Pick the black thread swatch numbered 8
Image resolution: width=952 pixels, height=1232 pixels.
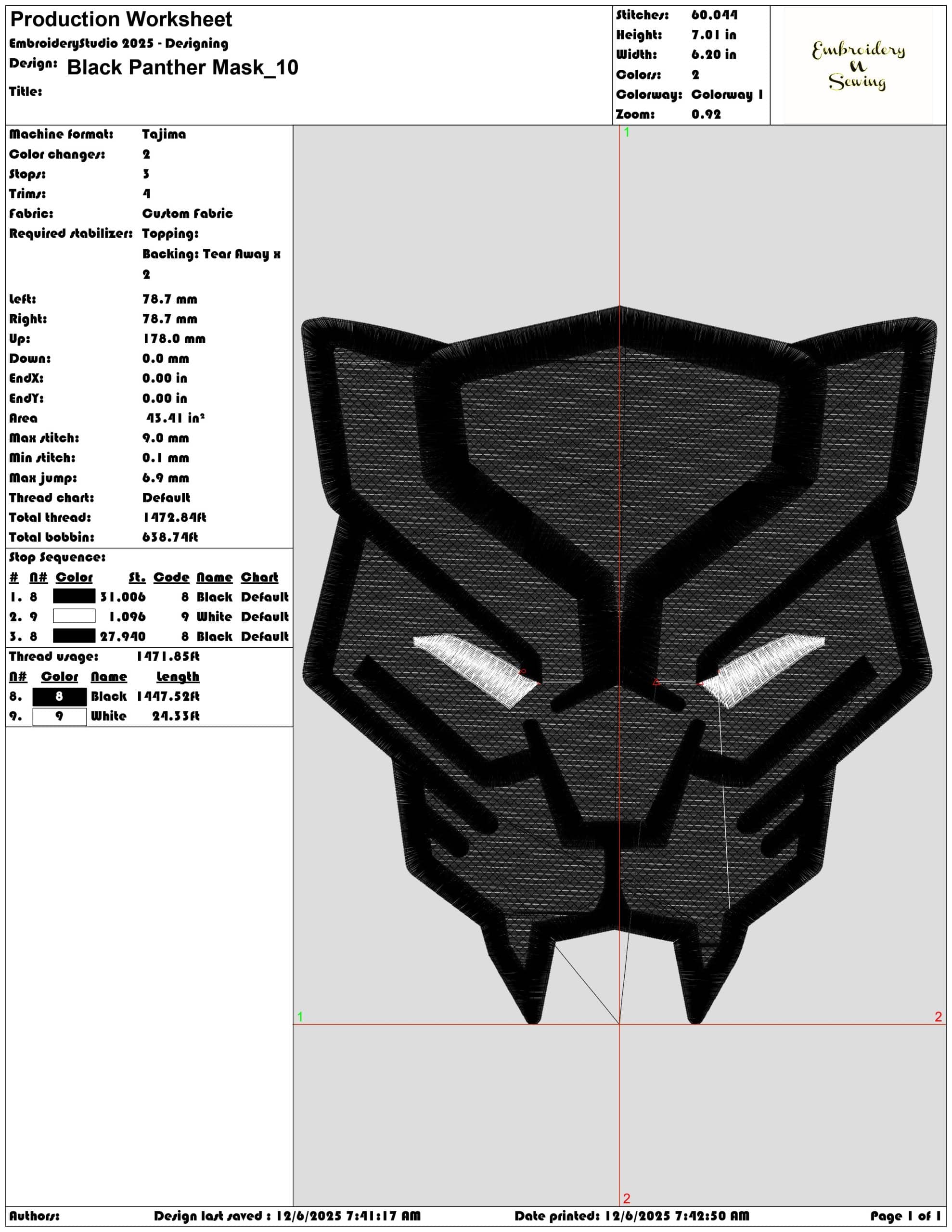[59, 697]
